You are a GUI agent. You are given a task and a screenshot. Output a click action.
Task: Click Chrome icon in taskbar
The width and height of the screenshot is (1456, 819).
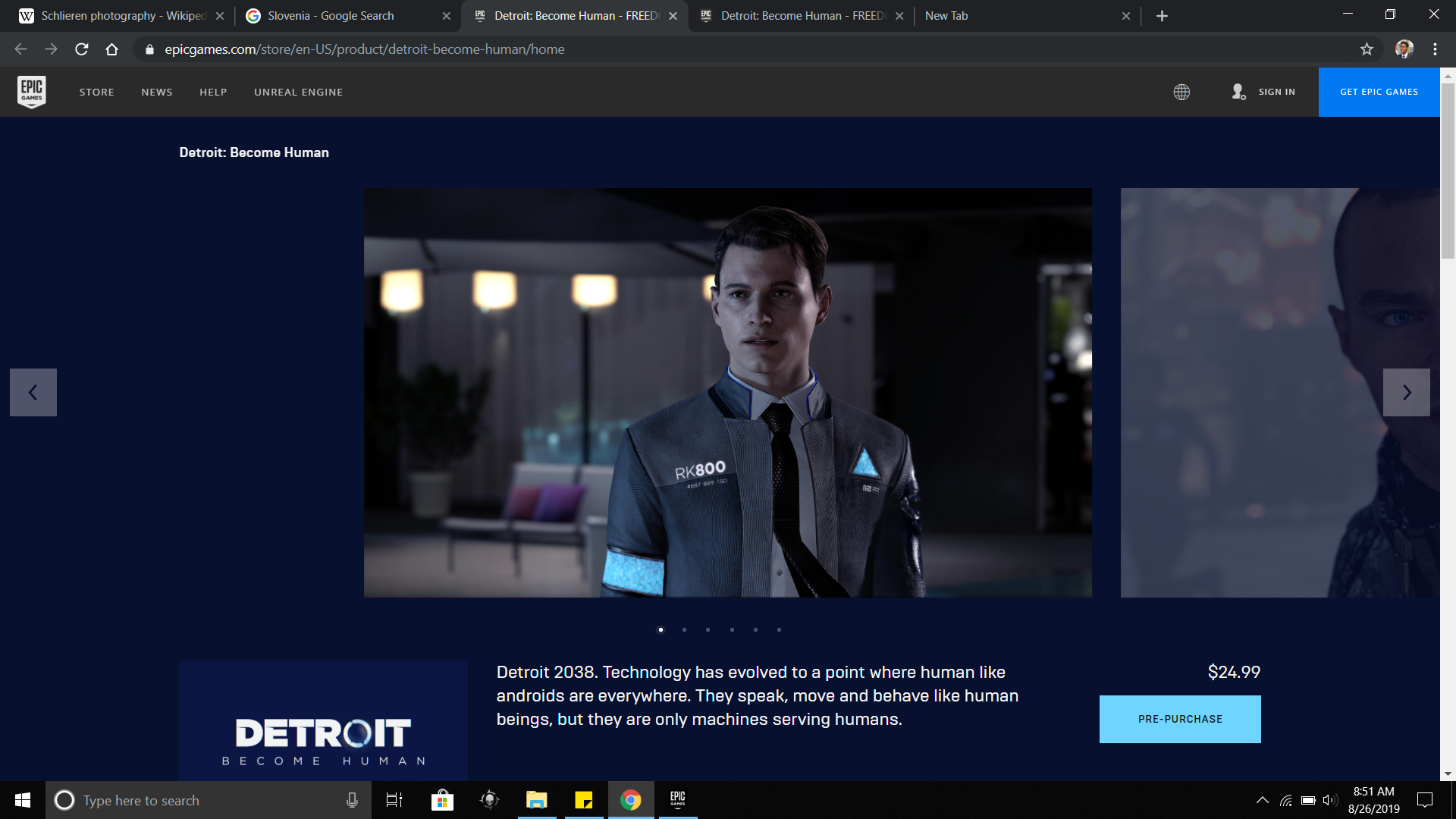tap(631, 800)
